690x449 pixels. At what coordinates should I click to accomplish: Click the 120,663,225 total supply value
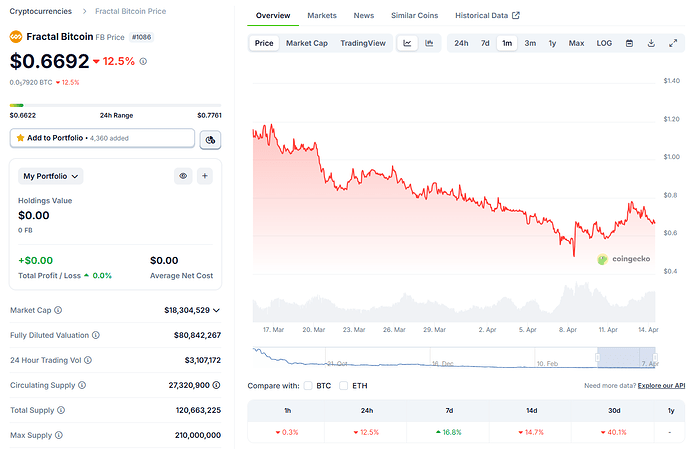coord(198,410)
